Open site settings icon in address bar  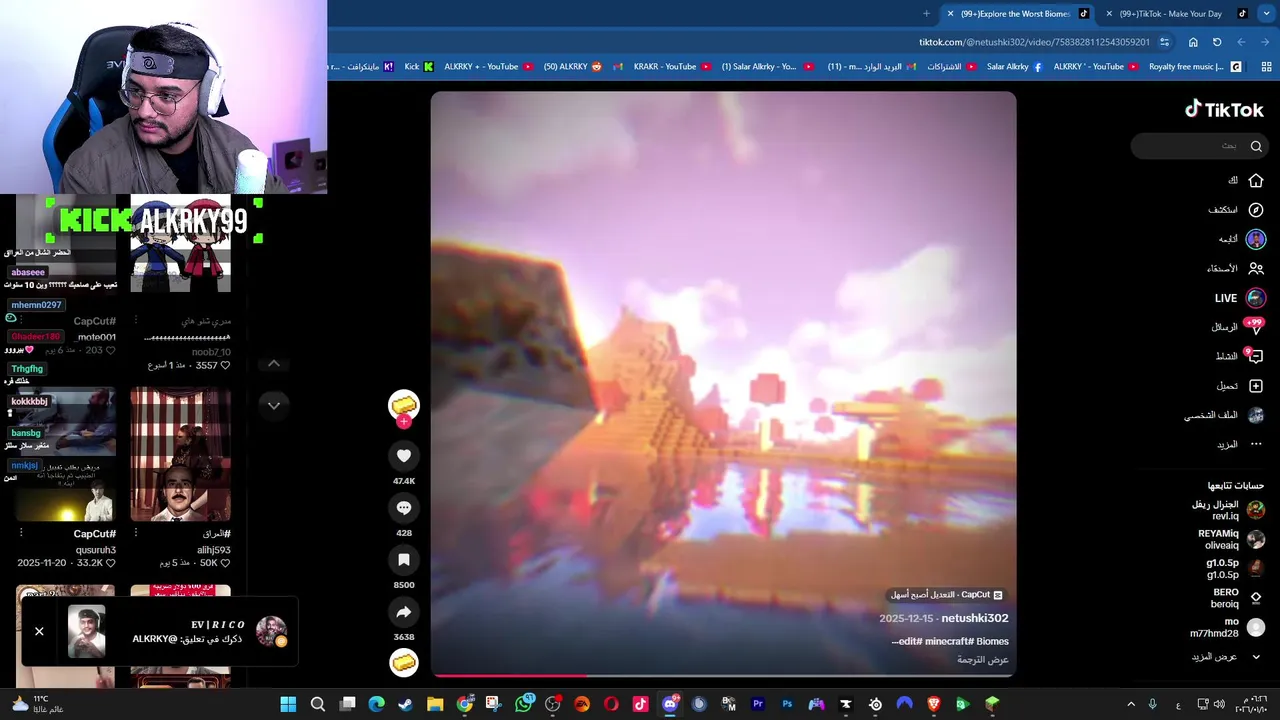(x=1164, y=42)
